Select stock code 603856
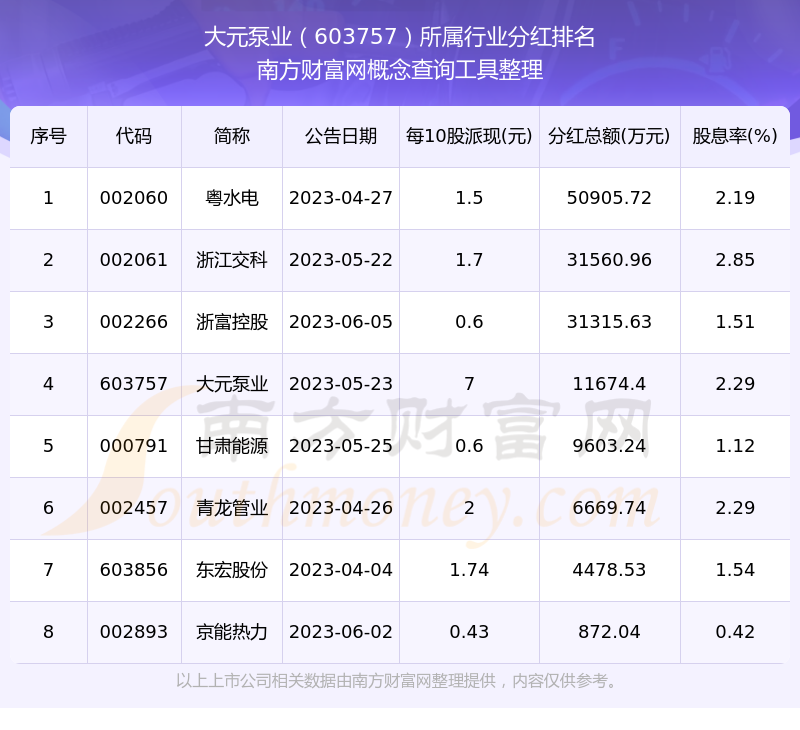This screenshot has height=730, width=800. [134, 570]
